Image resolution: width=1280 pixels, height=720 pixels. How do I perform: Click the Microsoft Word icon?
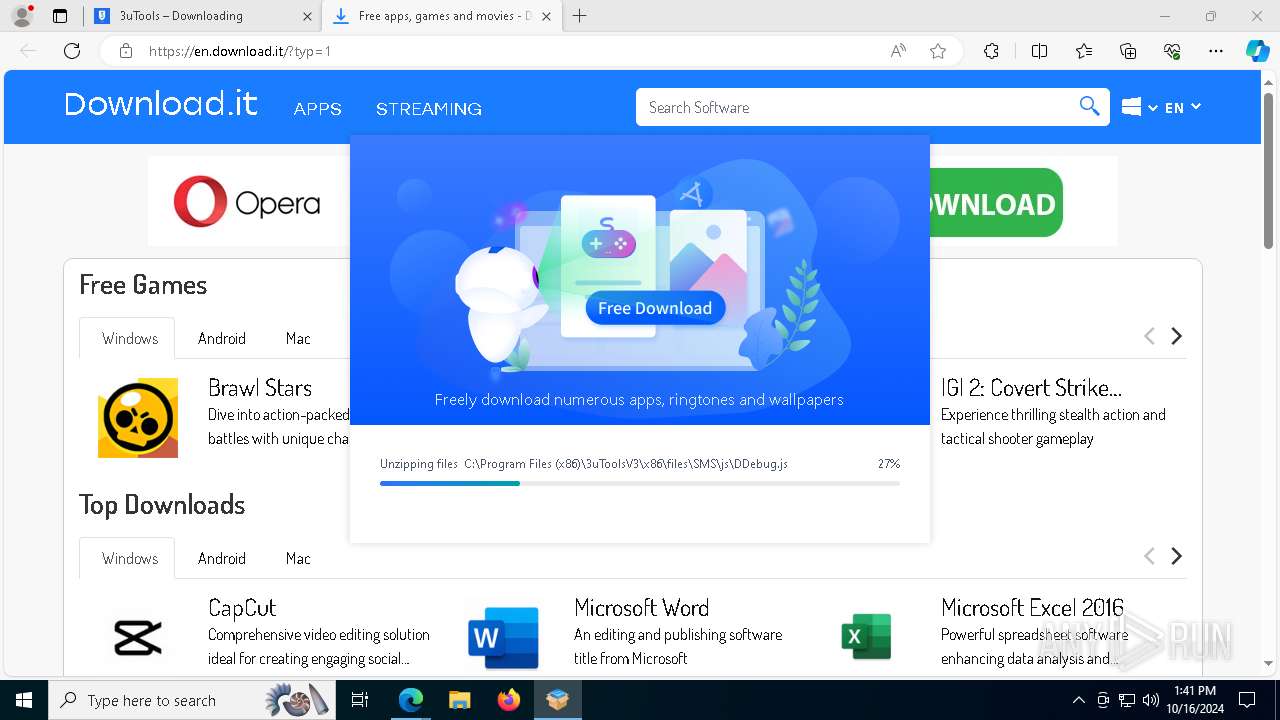(504, 637)
